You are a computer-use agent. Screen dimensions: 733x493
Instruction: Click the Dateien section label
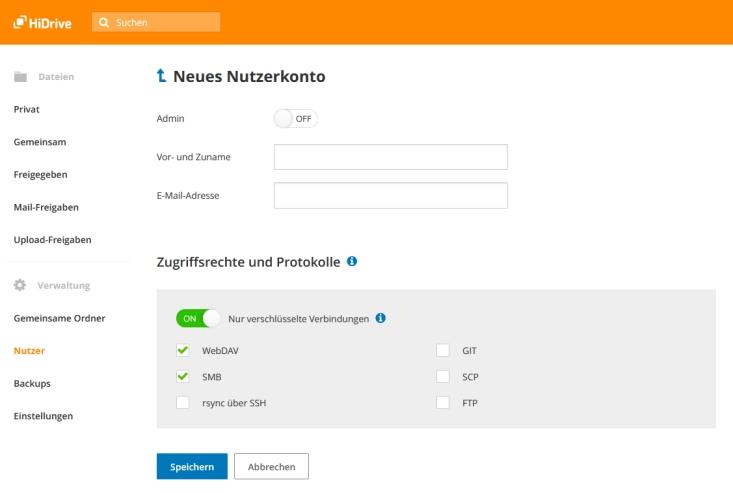56,77
